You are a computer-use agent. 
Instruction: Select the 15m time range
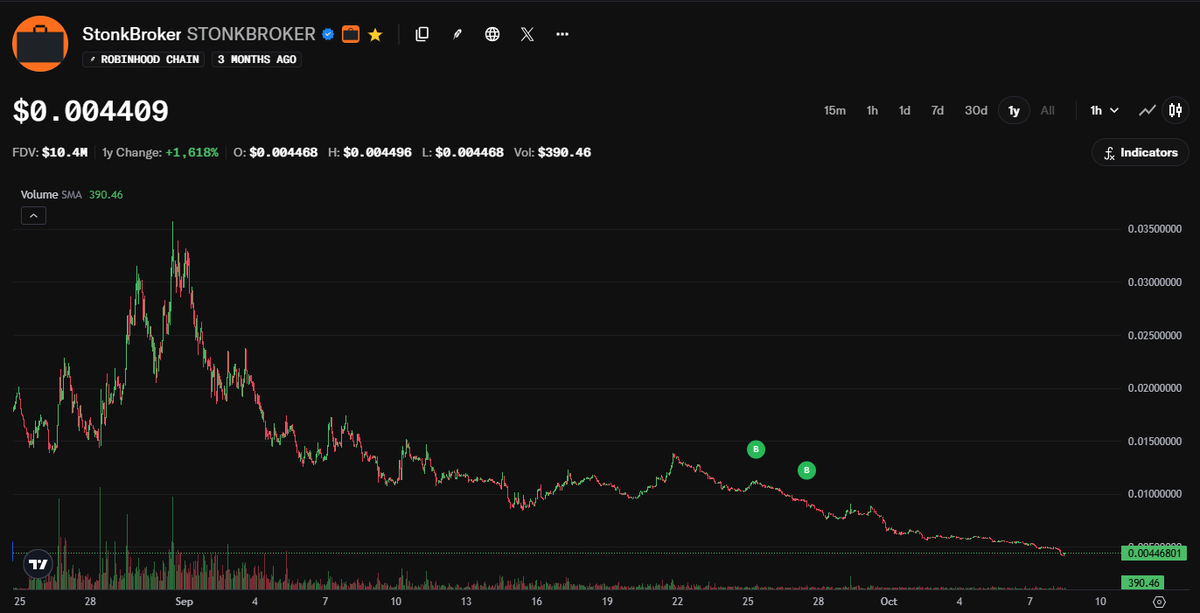[835, 110]
